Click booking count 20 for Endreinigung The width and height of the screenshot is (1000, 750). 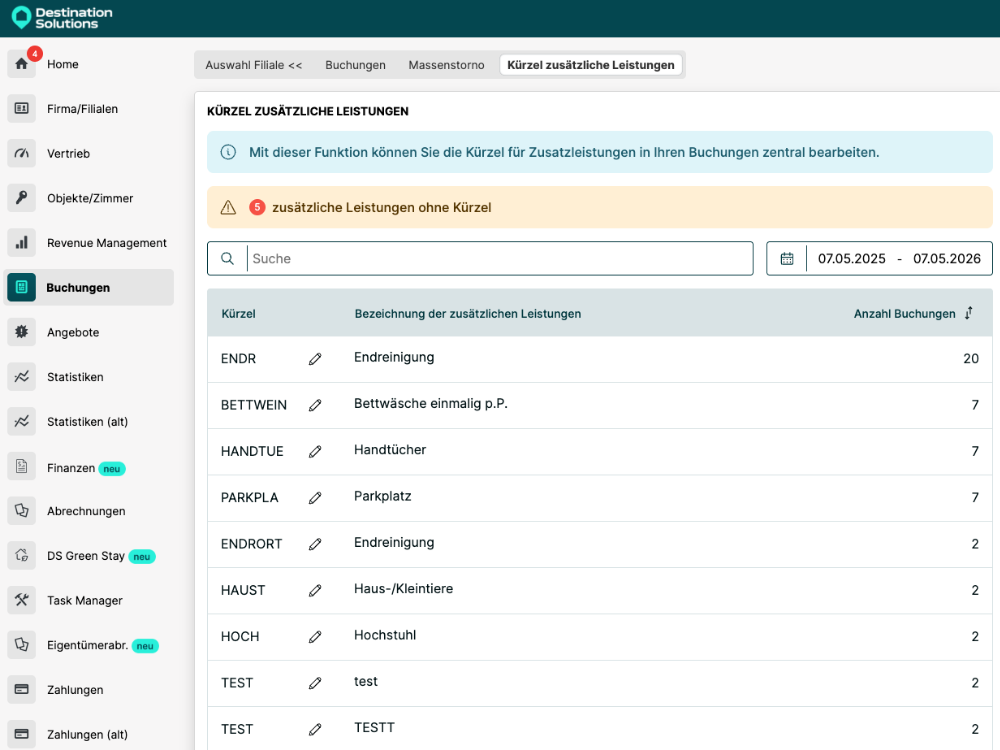point(971,358)
